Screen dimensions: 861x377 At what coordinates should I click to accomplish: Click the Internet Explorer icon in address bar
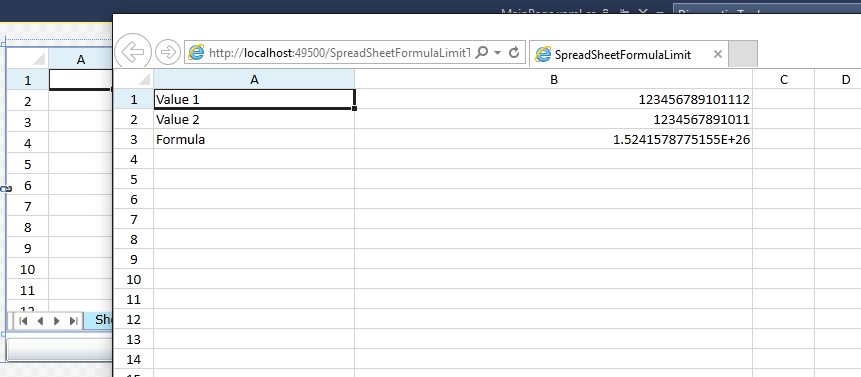click(x=196, y=53)
